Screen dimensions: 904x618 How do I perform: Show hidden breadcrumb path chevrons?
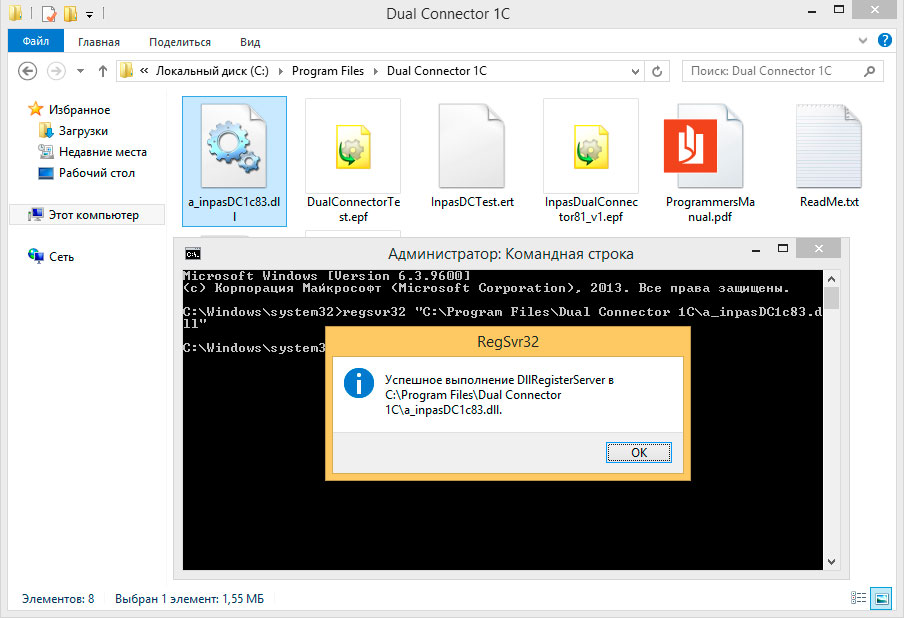pos(144,70)
